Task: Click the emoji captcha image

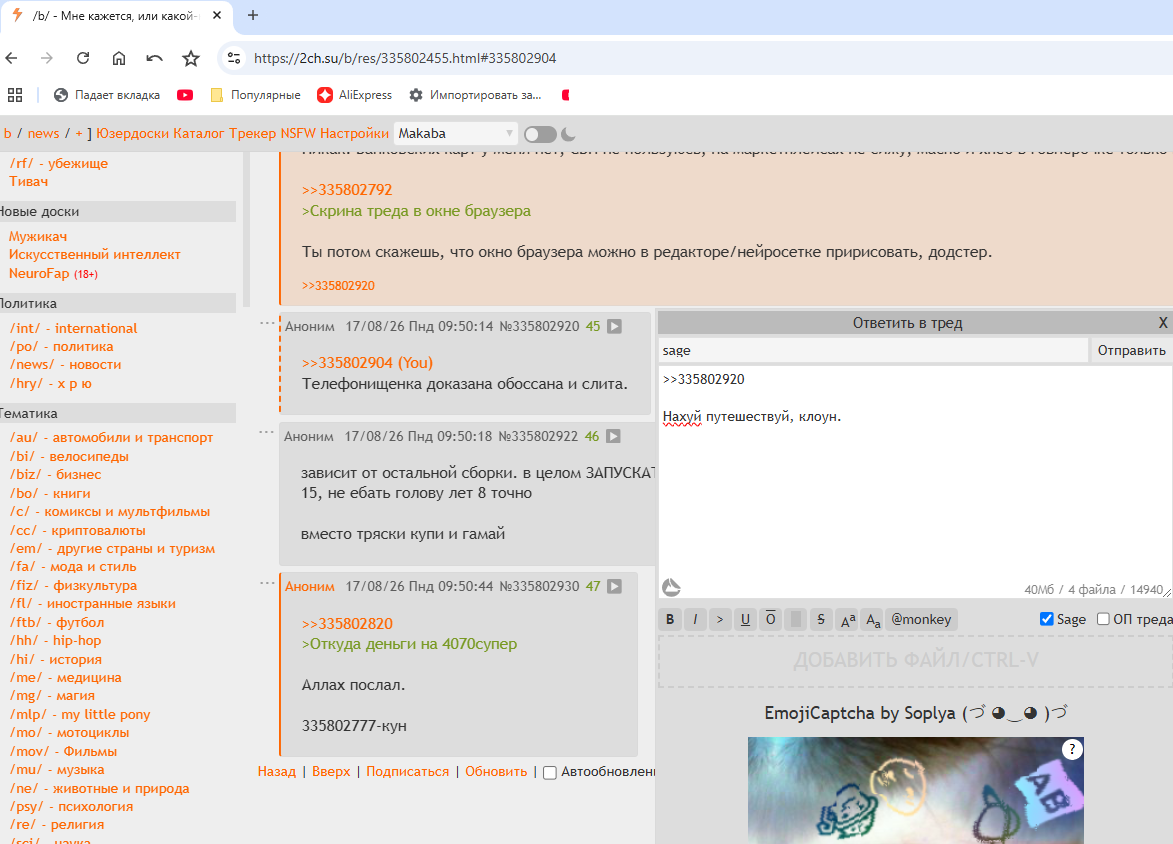Action: point(916,790)
